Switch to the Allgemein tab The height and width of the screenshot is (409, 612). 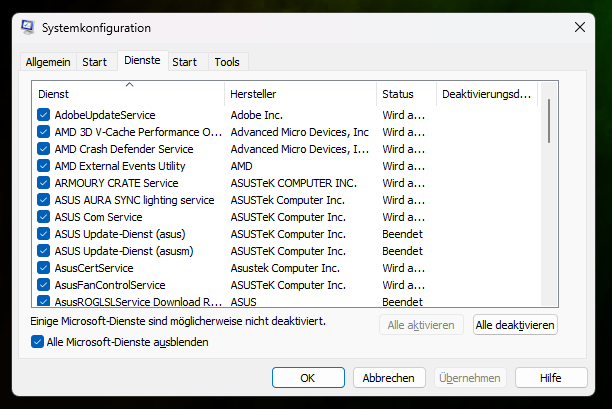48,62
